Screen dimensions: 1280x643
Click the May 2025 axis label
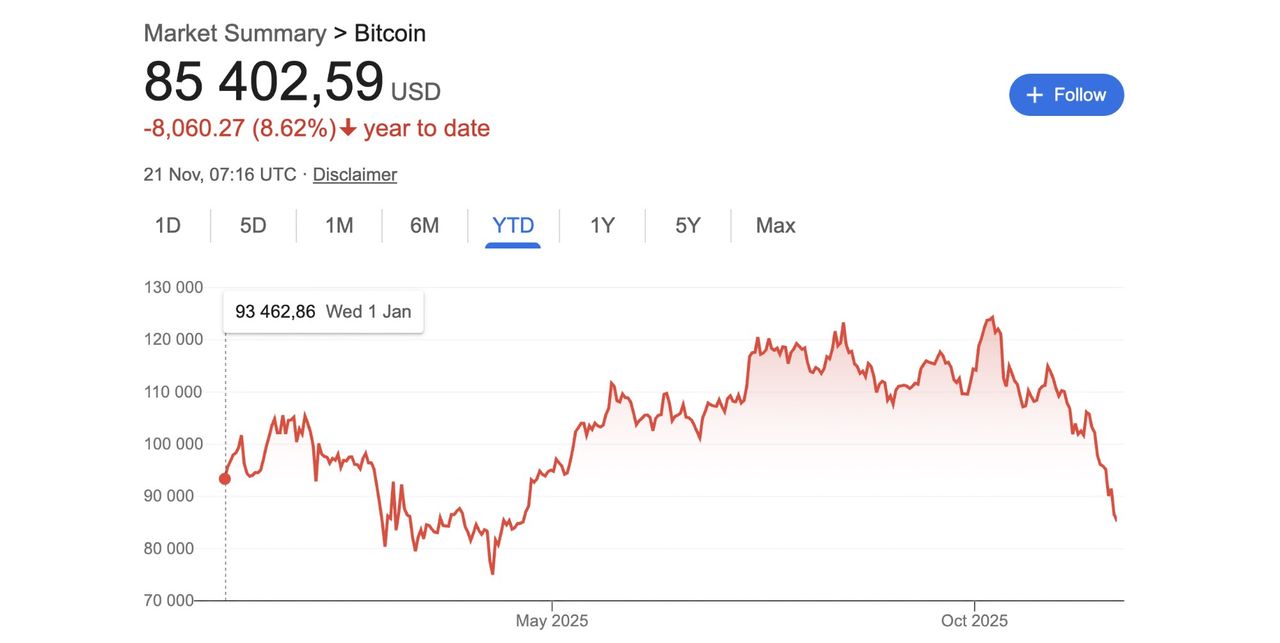tap(552, 621)
